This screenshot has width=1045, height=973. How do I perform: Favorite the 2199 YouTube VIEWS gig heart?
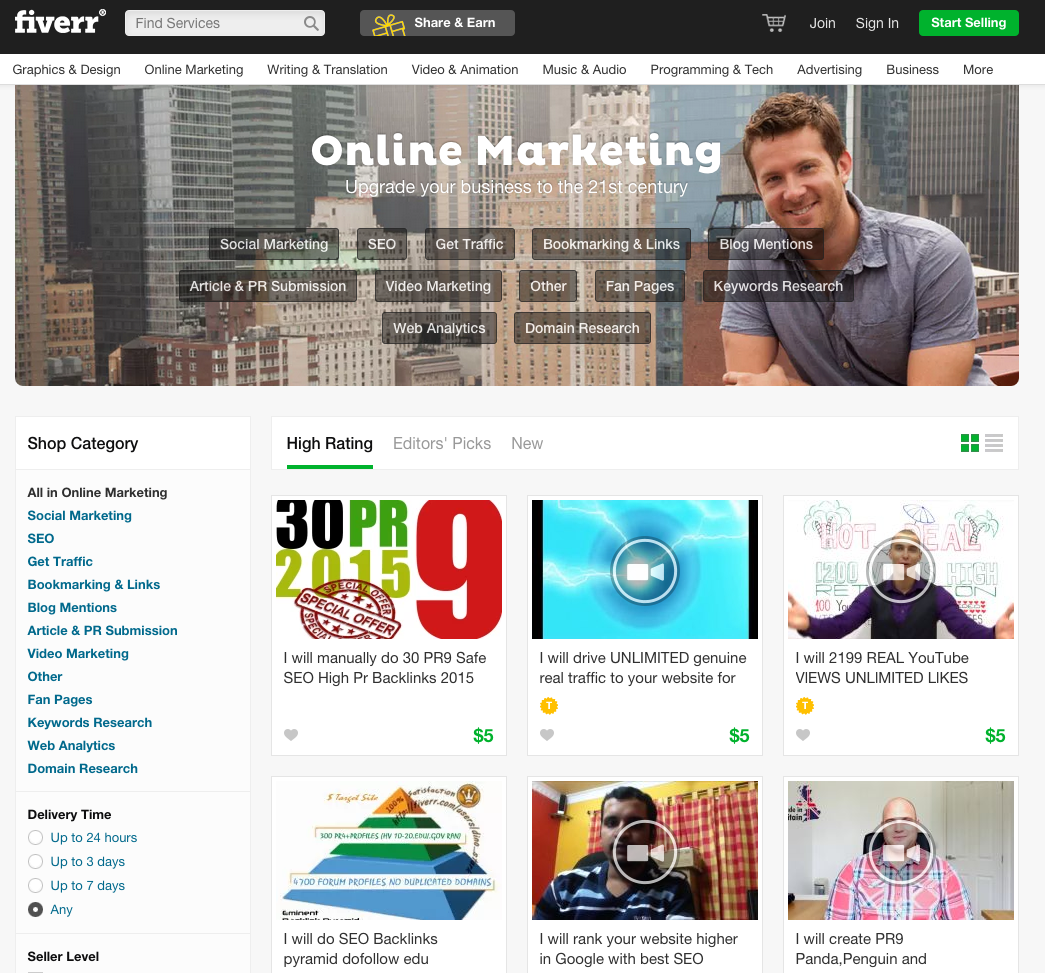[x=803, y=735]
